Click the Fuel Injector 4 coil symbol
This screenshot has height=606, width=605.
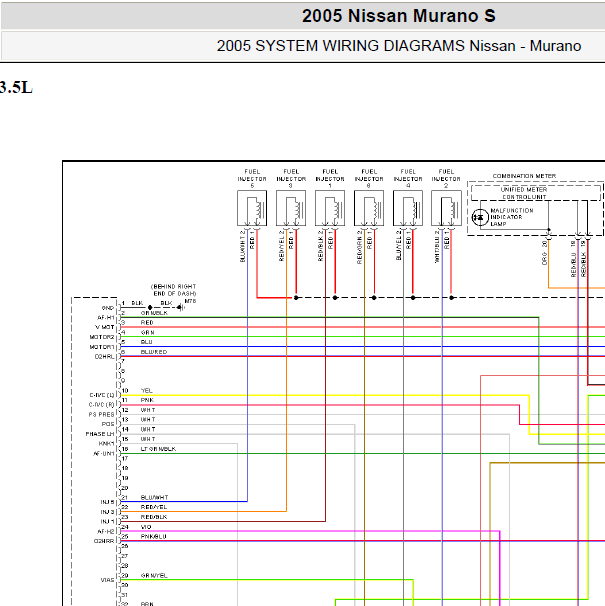coord(408,208)
